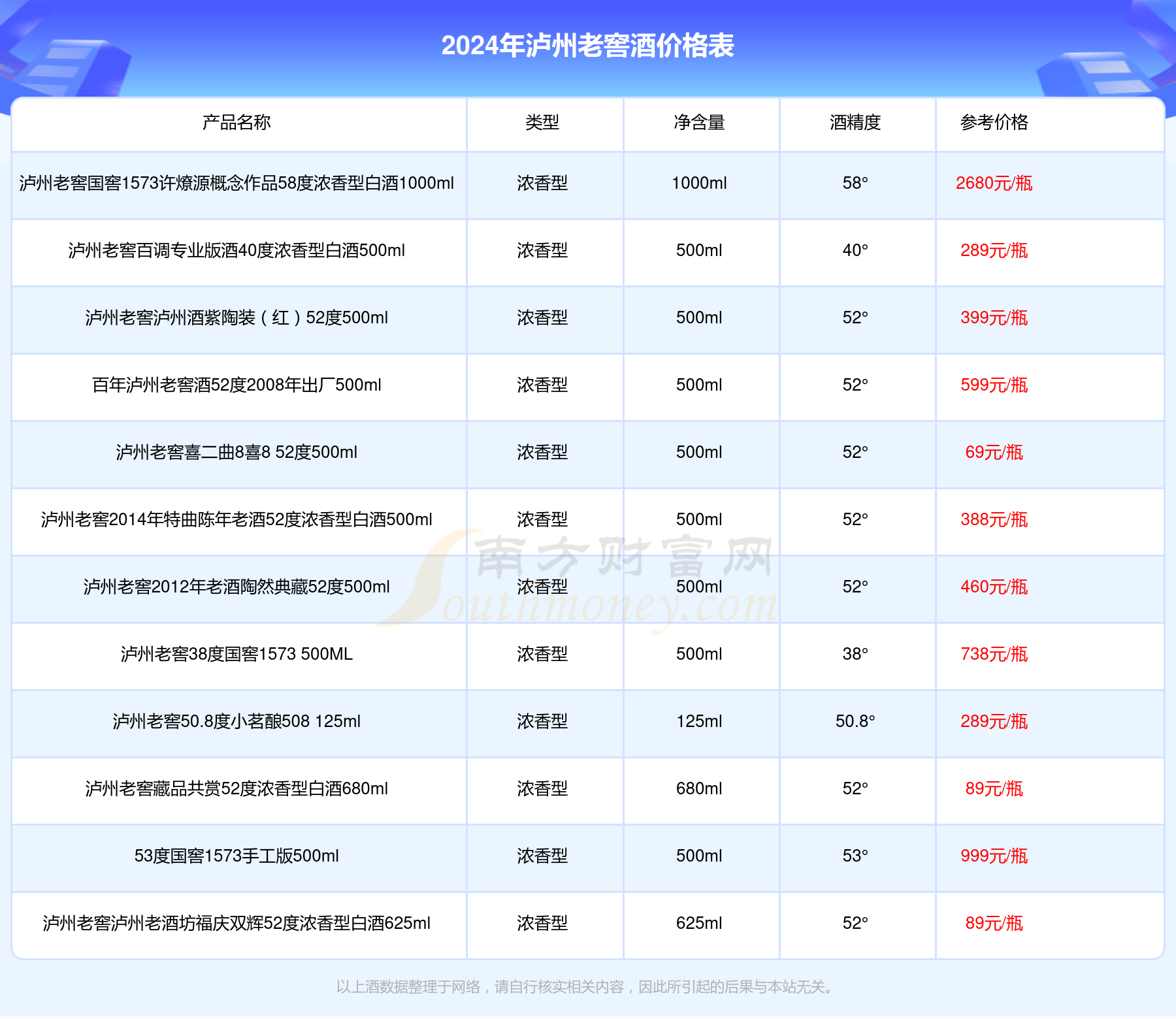Click 500ml in the 百调专业版 row
This screenshot has height=1019, width=1176.
click(699, 250)
